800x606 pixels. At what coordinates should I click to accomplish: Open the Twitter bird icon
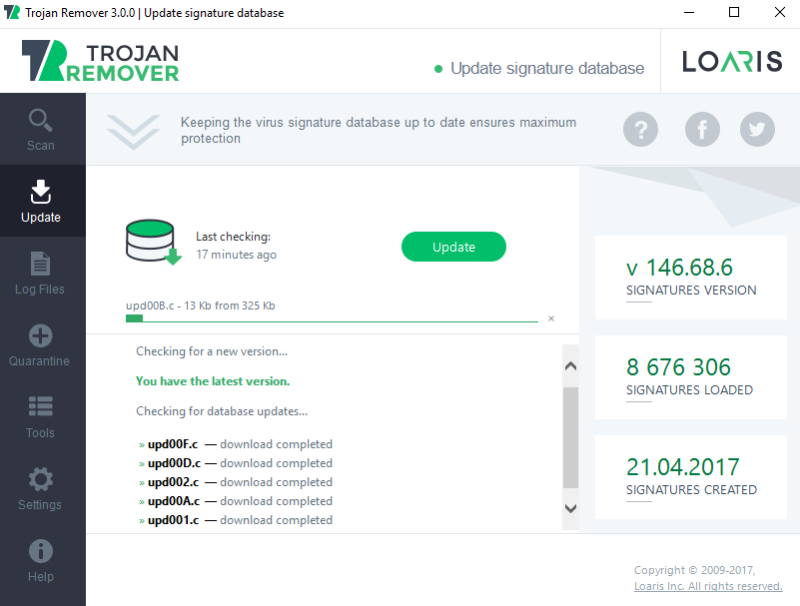[x=757, y=130]
